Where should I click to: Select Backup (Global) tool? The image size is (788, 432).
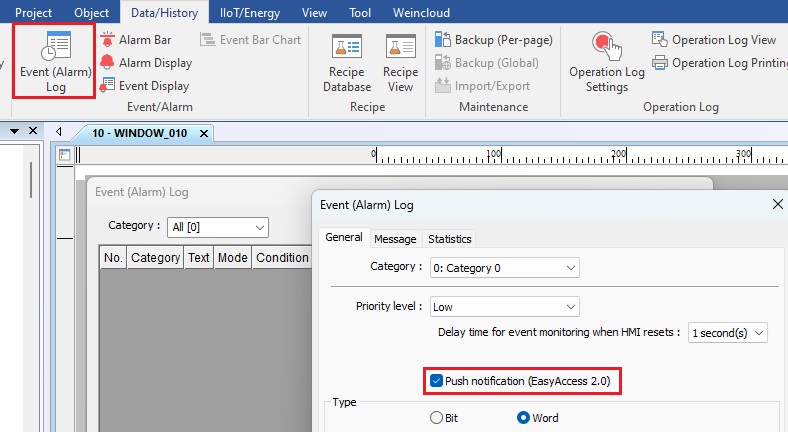[487, 63]
